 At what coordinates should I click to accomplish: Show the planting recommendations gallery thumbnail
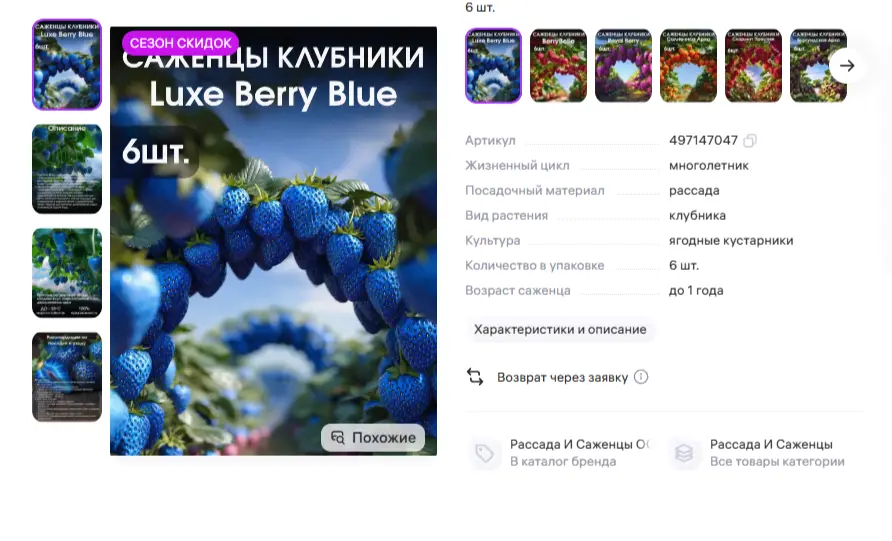[x=67, y=377]
